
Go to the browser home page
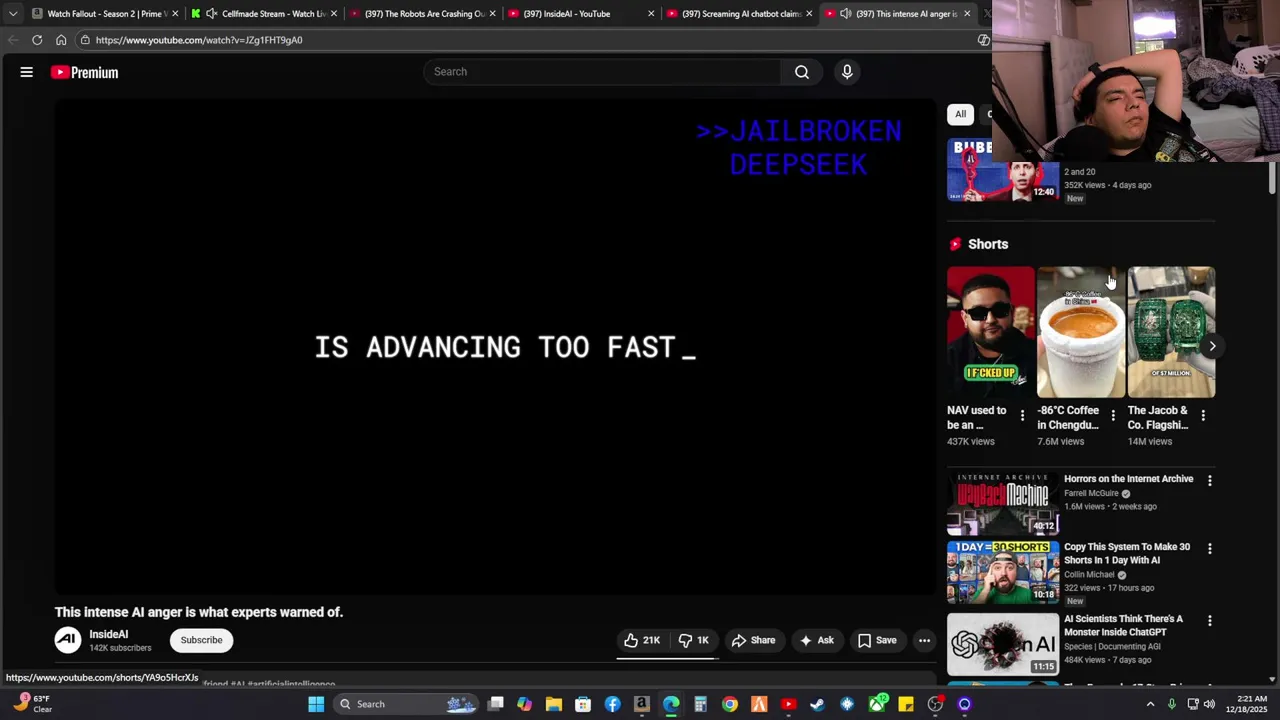point(61,40)
